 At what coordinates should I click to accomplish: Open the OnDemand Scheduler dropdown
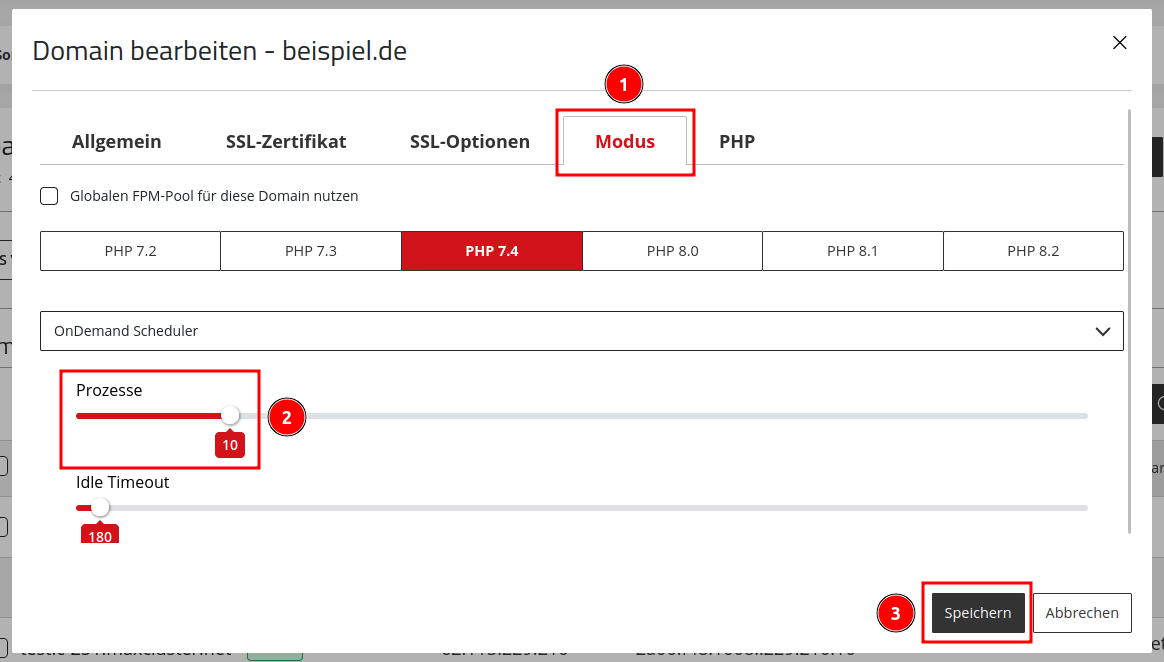point(581,331)
